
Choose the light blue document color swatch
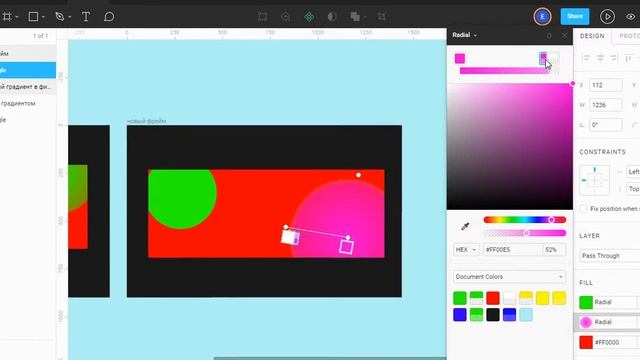[526, 315]
